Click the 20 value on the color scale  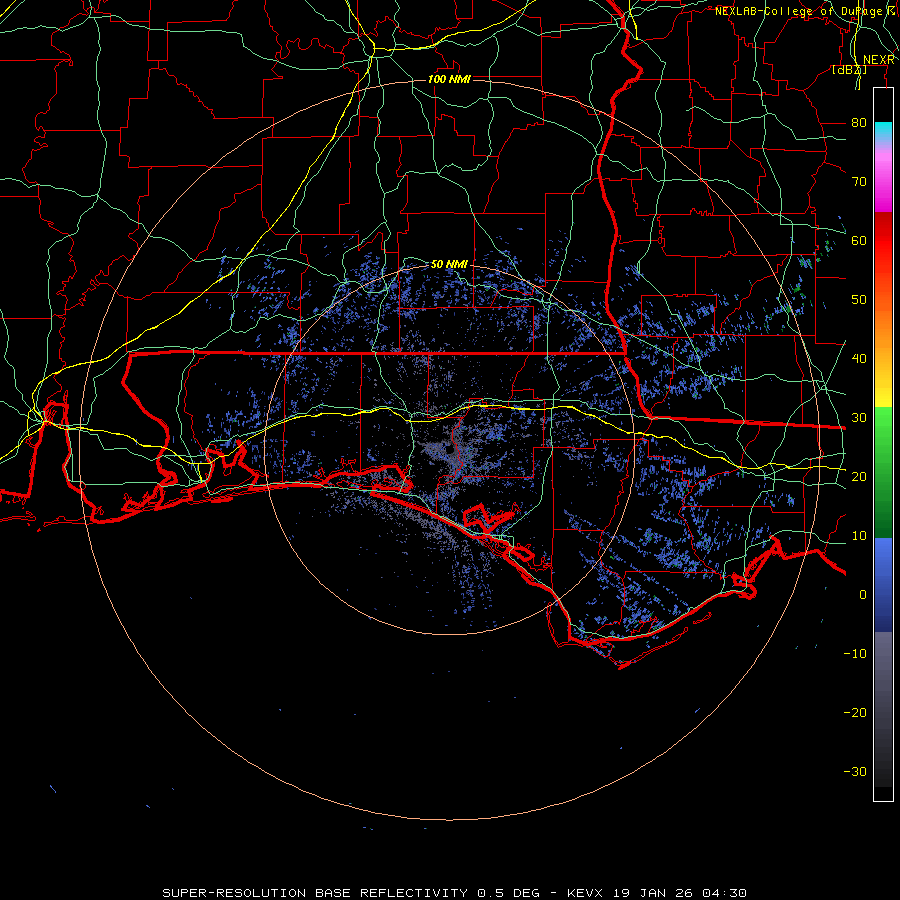coord(859,476)
